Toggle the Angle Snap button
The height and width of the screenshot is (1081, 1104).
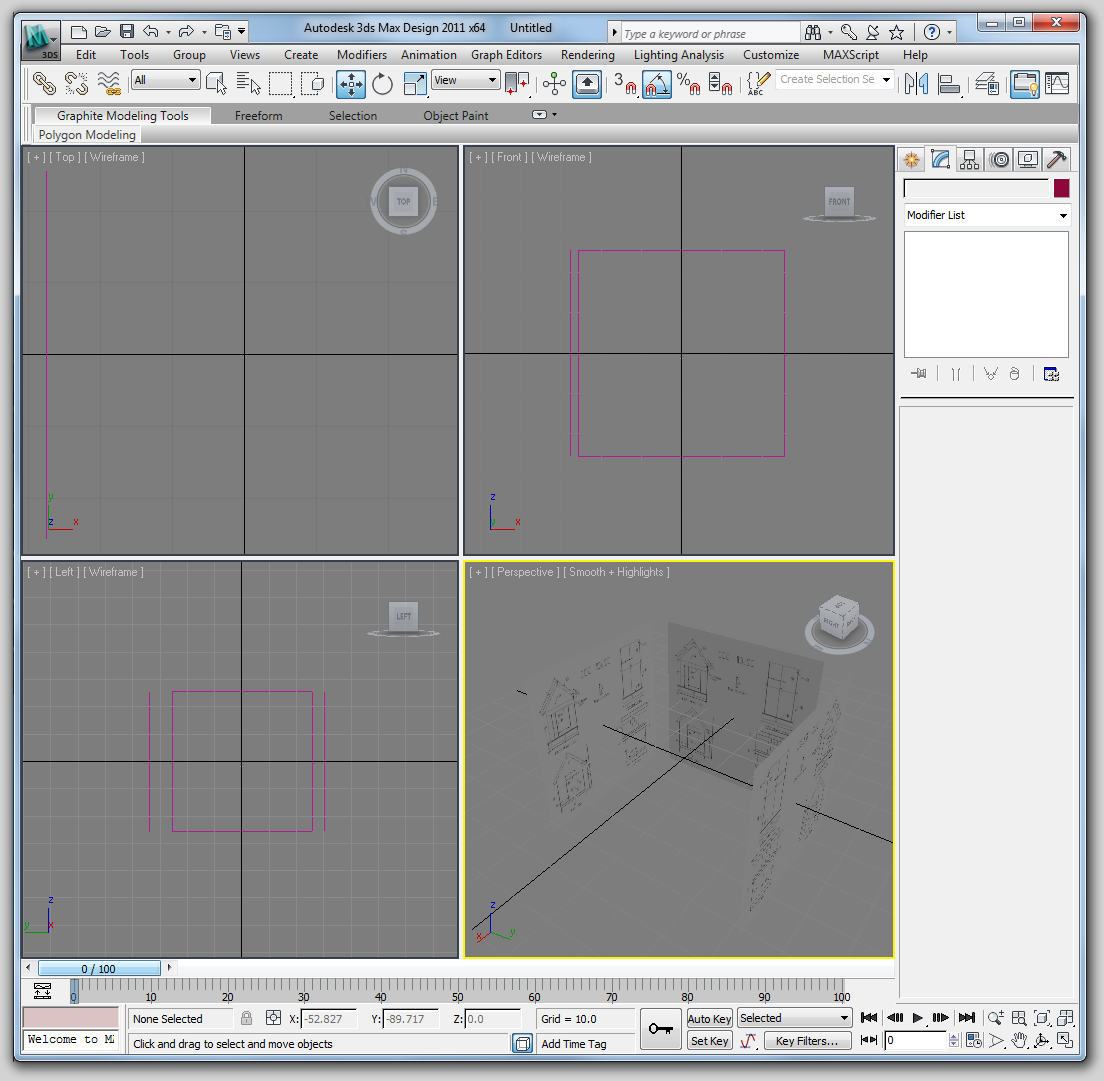tap(657, 84)
